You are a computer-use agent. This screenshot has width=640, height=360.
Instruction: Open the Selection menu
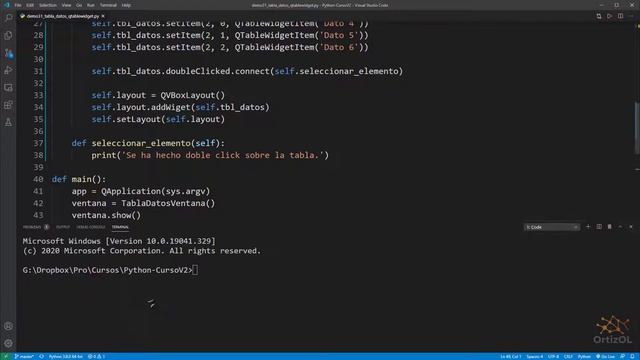pyautogui.click(x=48, y=5)
